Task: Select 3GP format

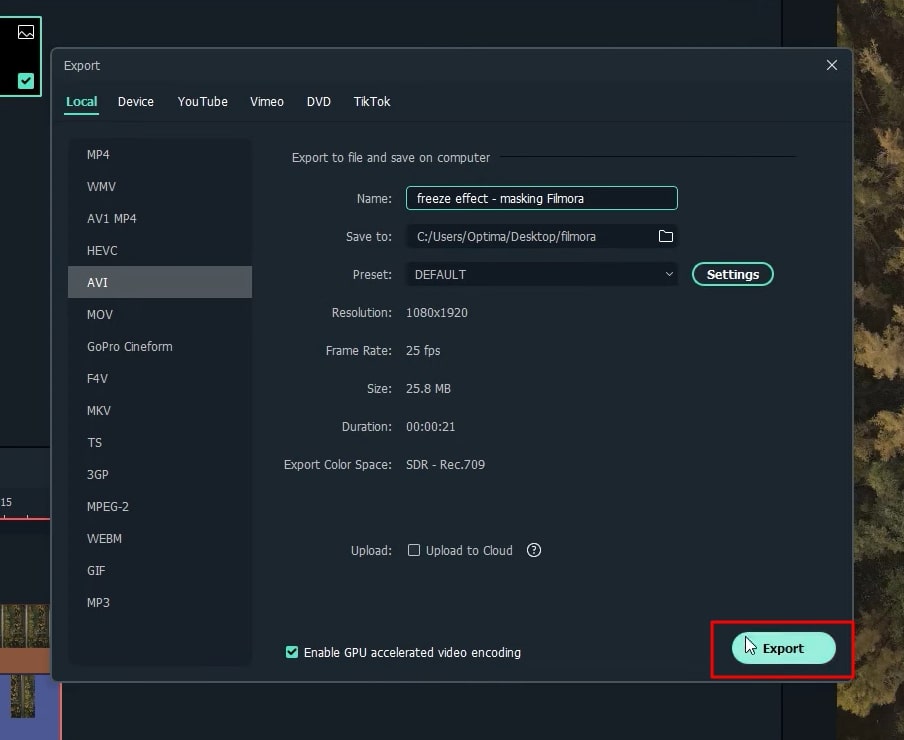Action: (160, 474)
